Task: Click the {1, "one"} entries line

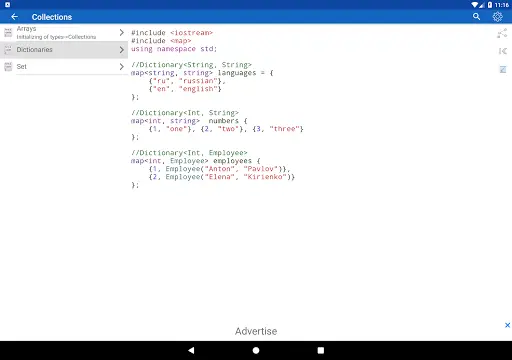Action: 226,129
